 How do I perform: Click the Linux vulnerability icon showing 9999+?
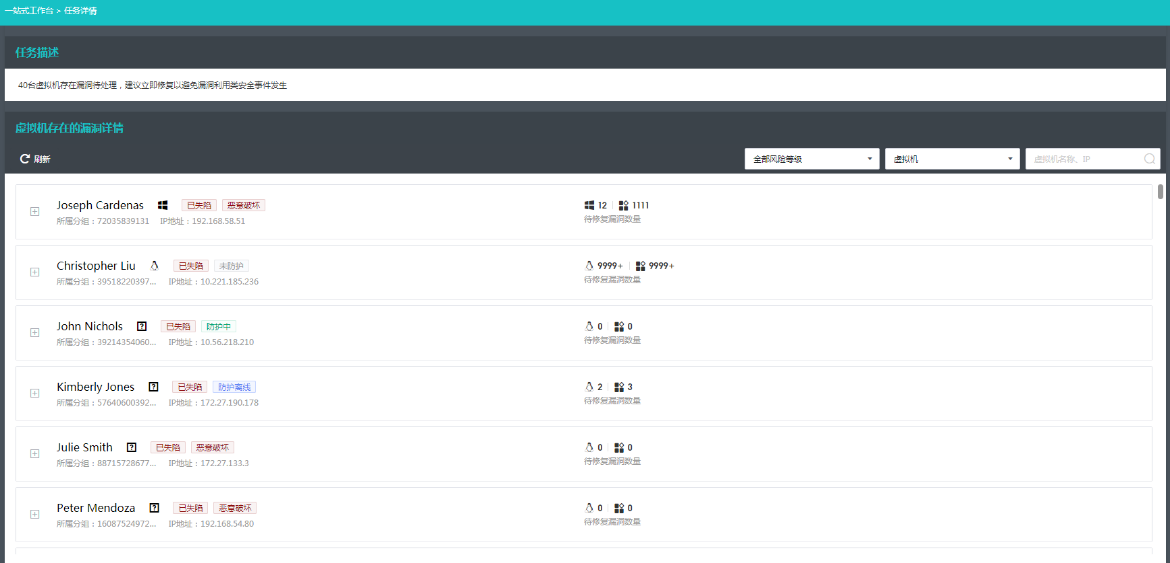pos(589,266)
